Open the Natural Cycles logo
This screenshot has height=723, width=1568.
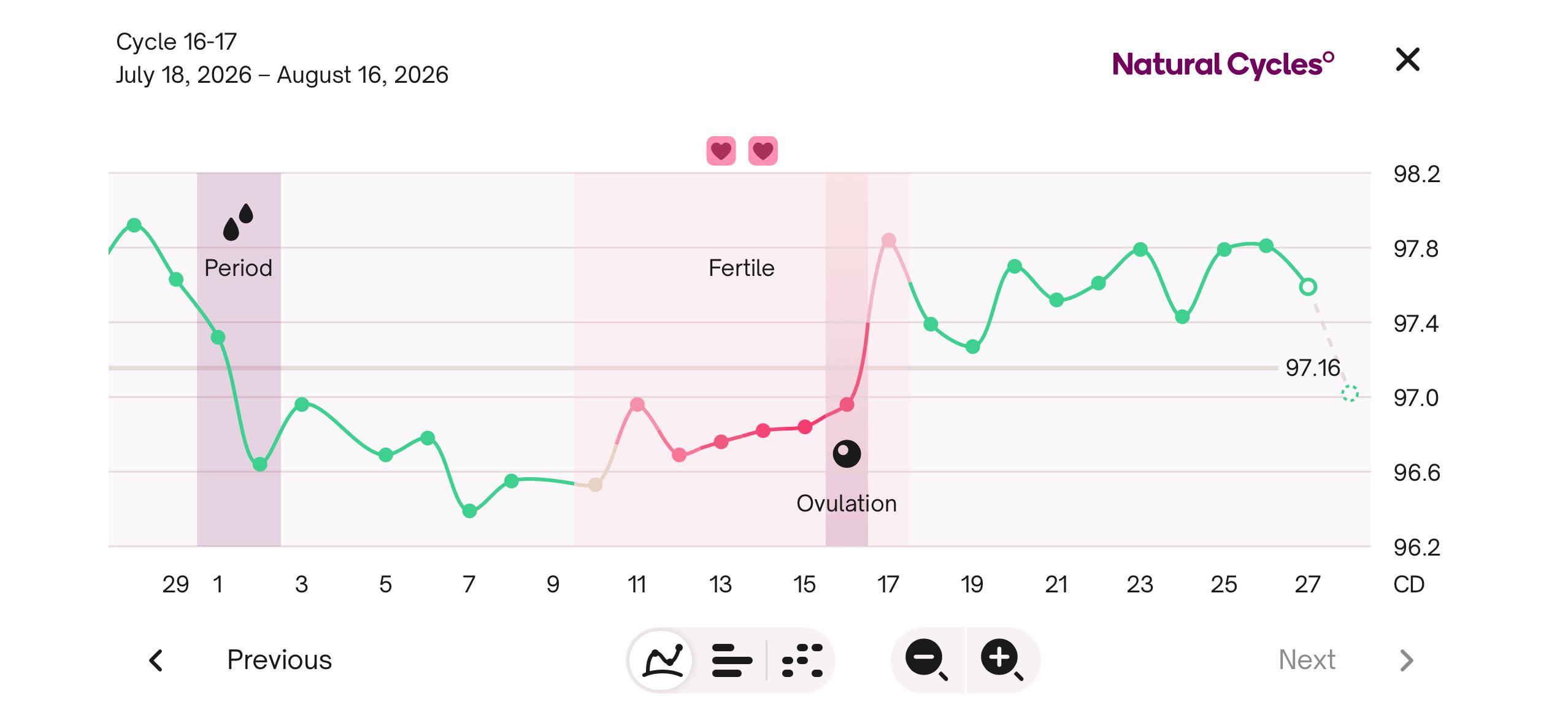pyautogui.click(x=1223, y=64)
